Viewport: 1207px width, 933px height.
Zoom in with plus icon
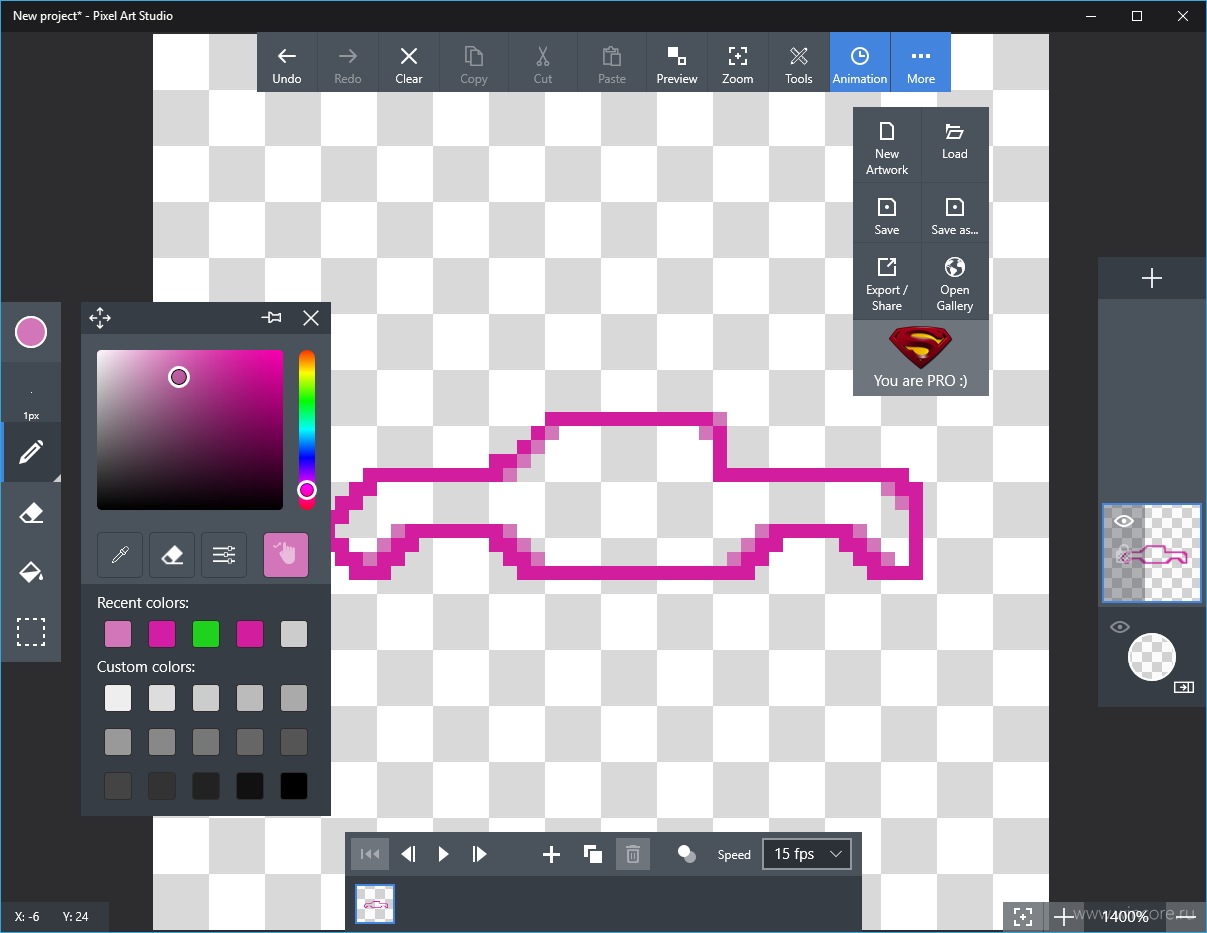pyautogui.click(x=1063, y=916)
